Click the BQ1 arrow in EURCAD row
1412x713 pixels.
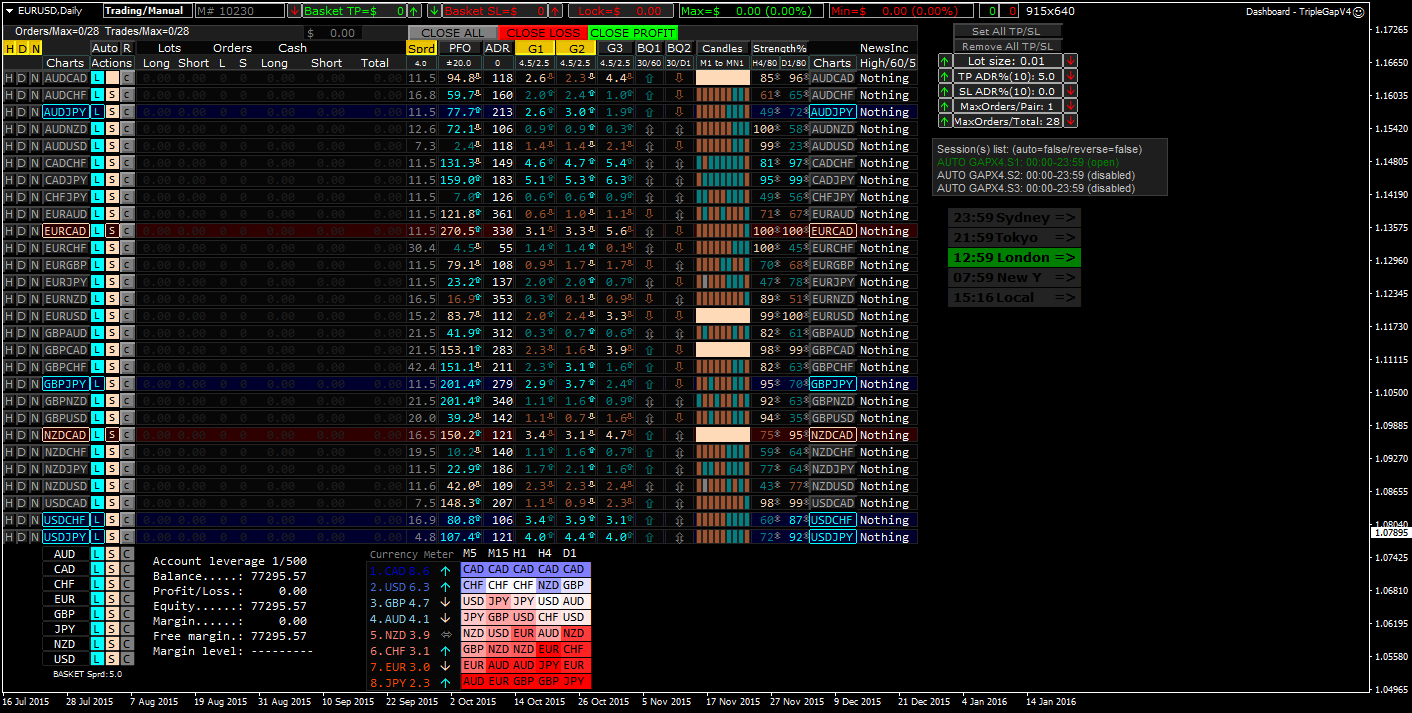649,231
